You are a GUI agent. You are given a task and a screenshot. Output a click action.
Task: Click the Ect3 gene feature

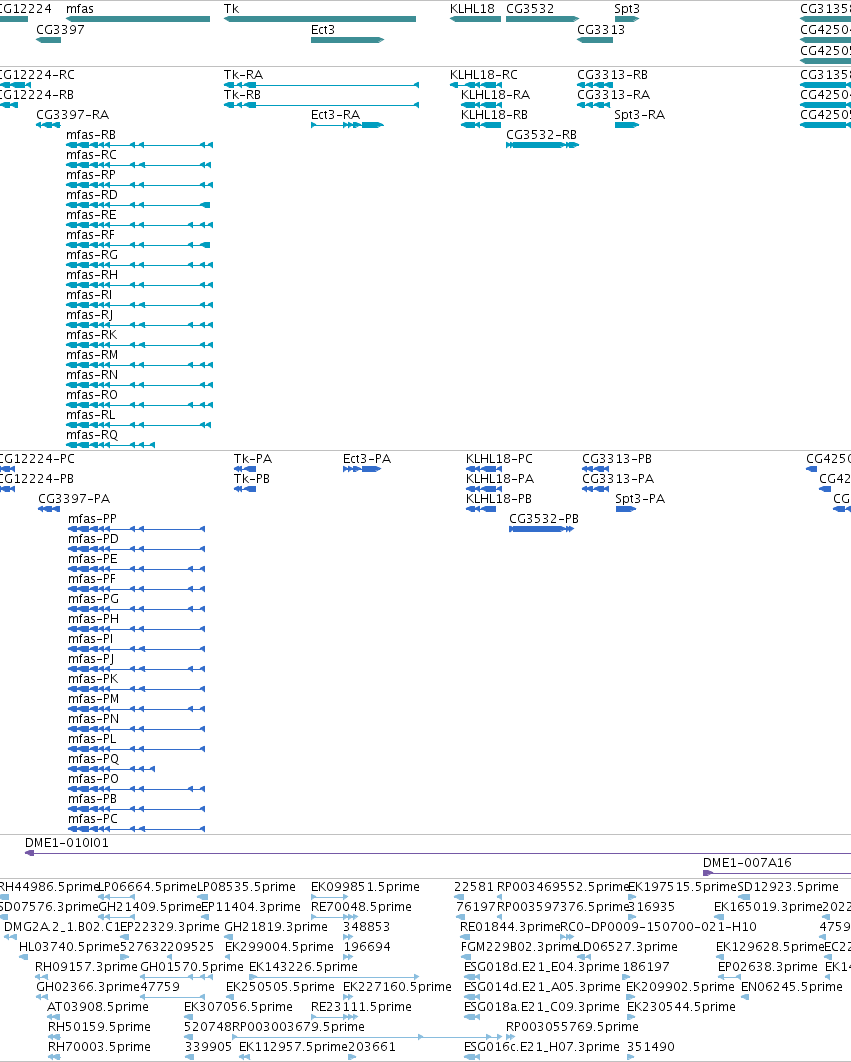coord(348,40)
